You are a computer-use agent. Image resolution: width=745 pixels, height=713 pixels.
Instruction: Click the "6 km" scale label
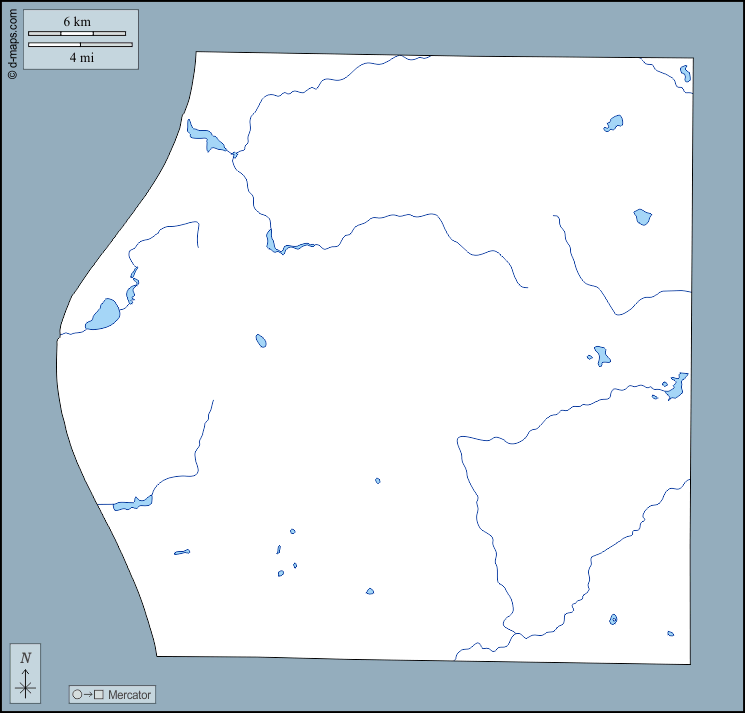pos(77,22)
